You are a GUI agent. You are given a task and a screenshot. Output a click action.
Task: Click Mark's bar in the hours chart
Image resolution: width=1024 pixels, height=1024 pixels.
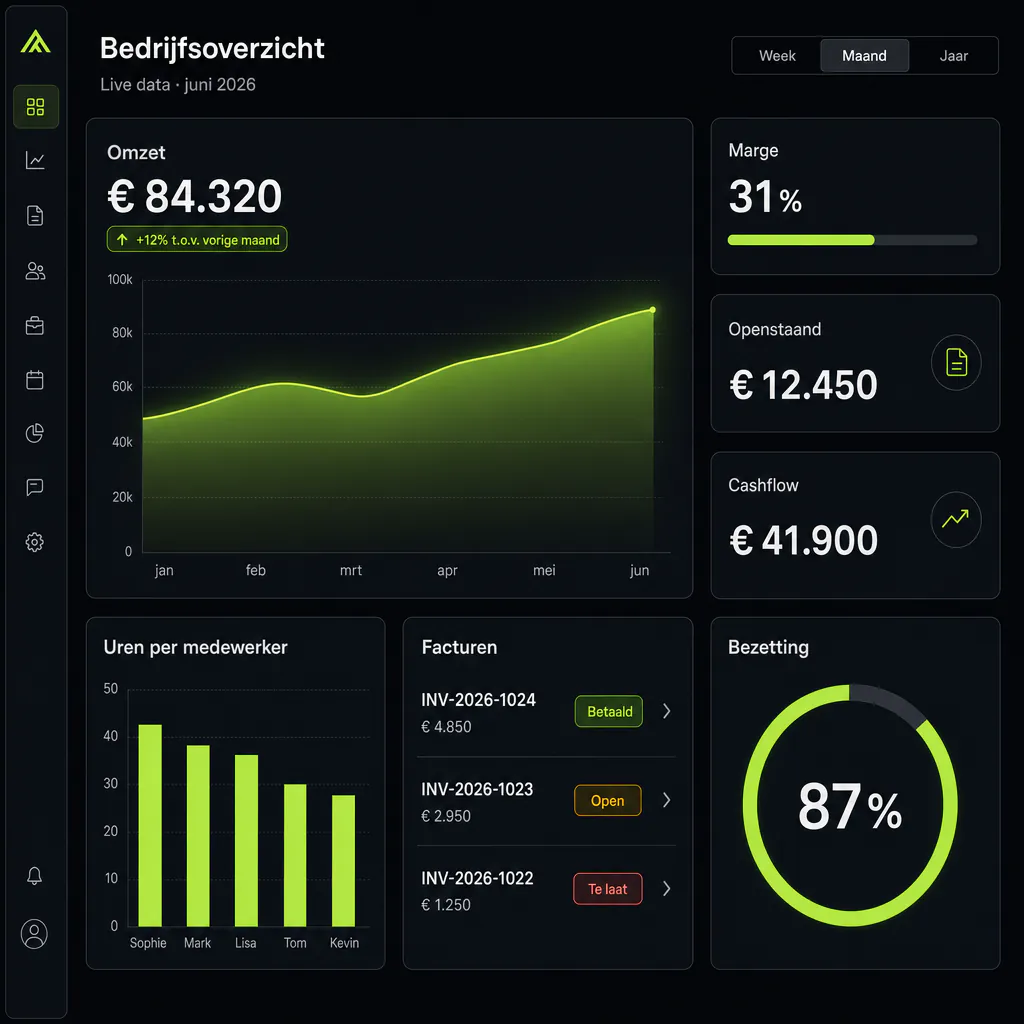(x=198, y=836)
